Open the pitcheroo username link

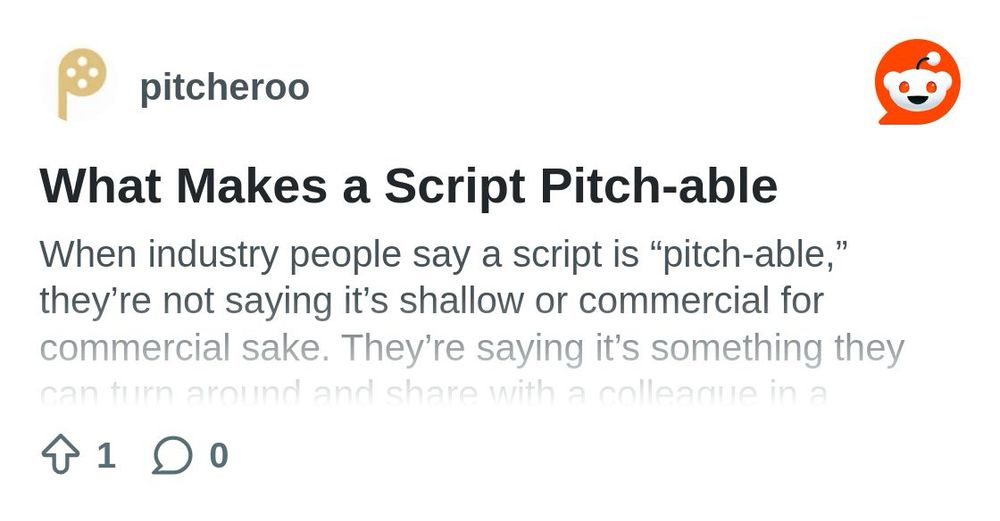tap(224, 86)
